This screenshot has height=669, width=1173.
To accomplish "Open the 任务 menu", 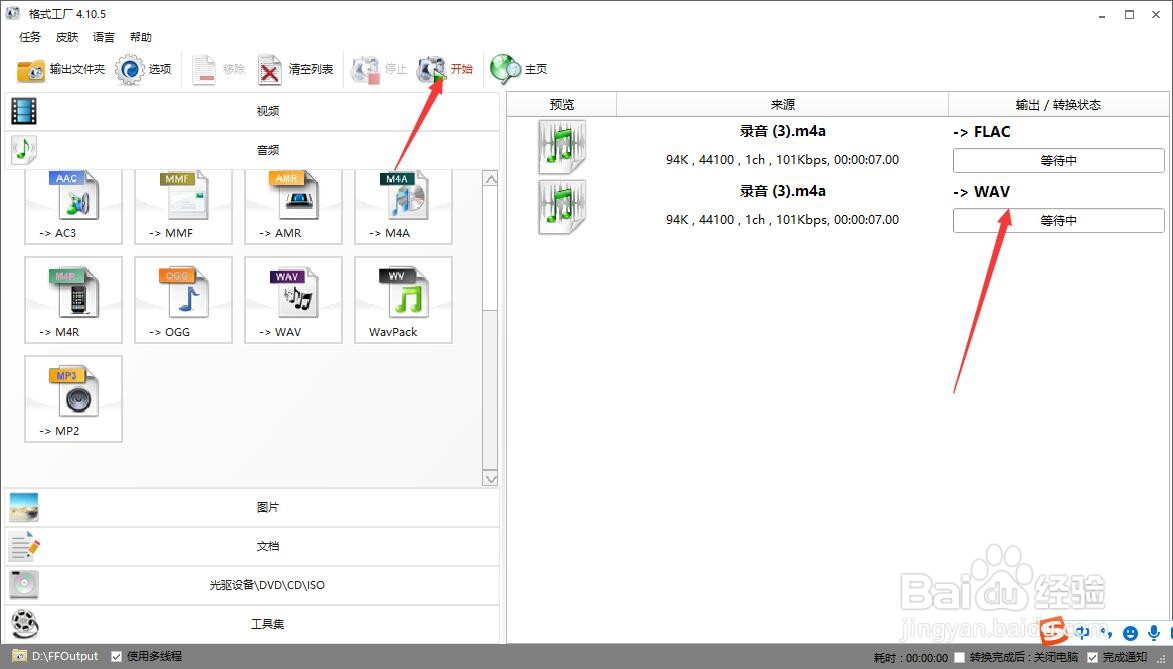I will coord(30,37).
